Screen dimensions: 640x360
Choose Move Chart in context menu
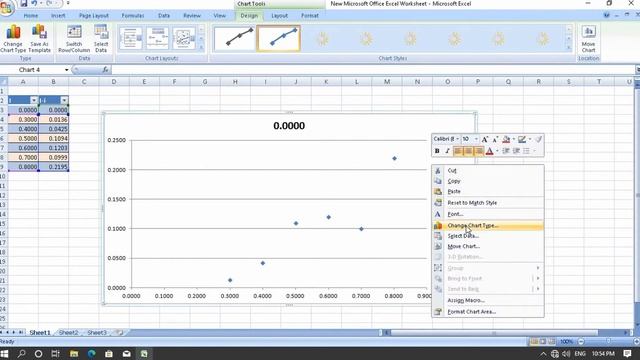pos(488,247)
